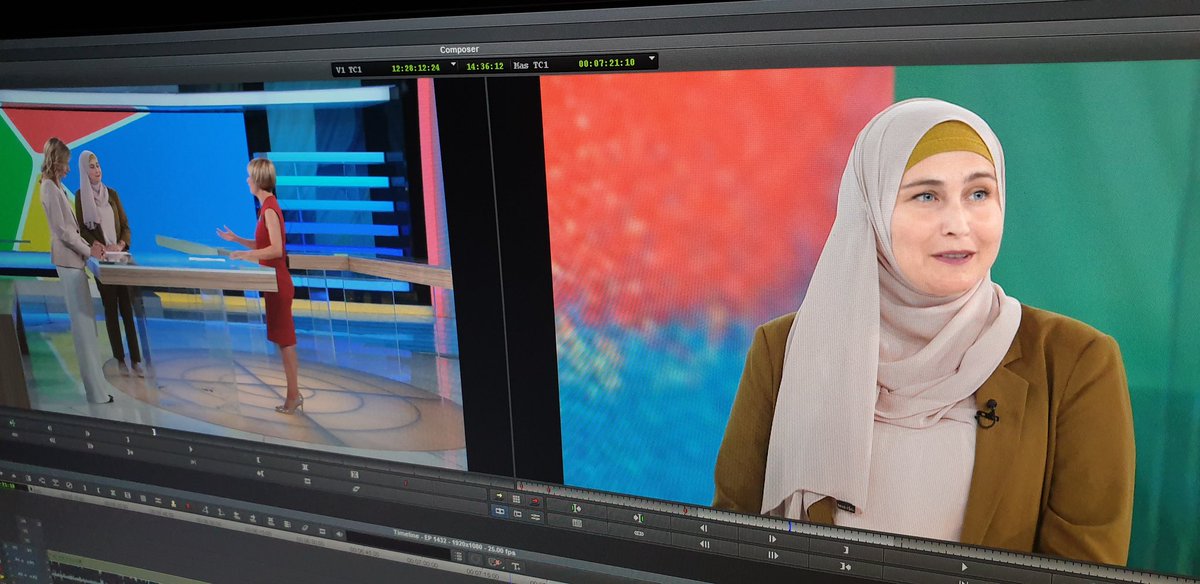Click the yellow Splice-In arrow button
1200x584 pixels.
(499, 496)
